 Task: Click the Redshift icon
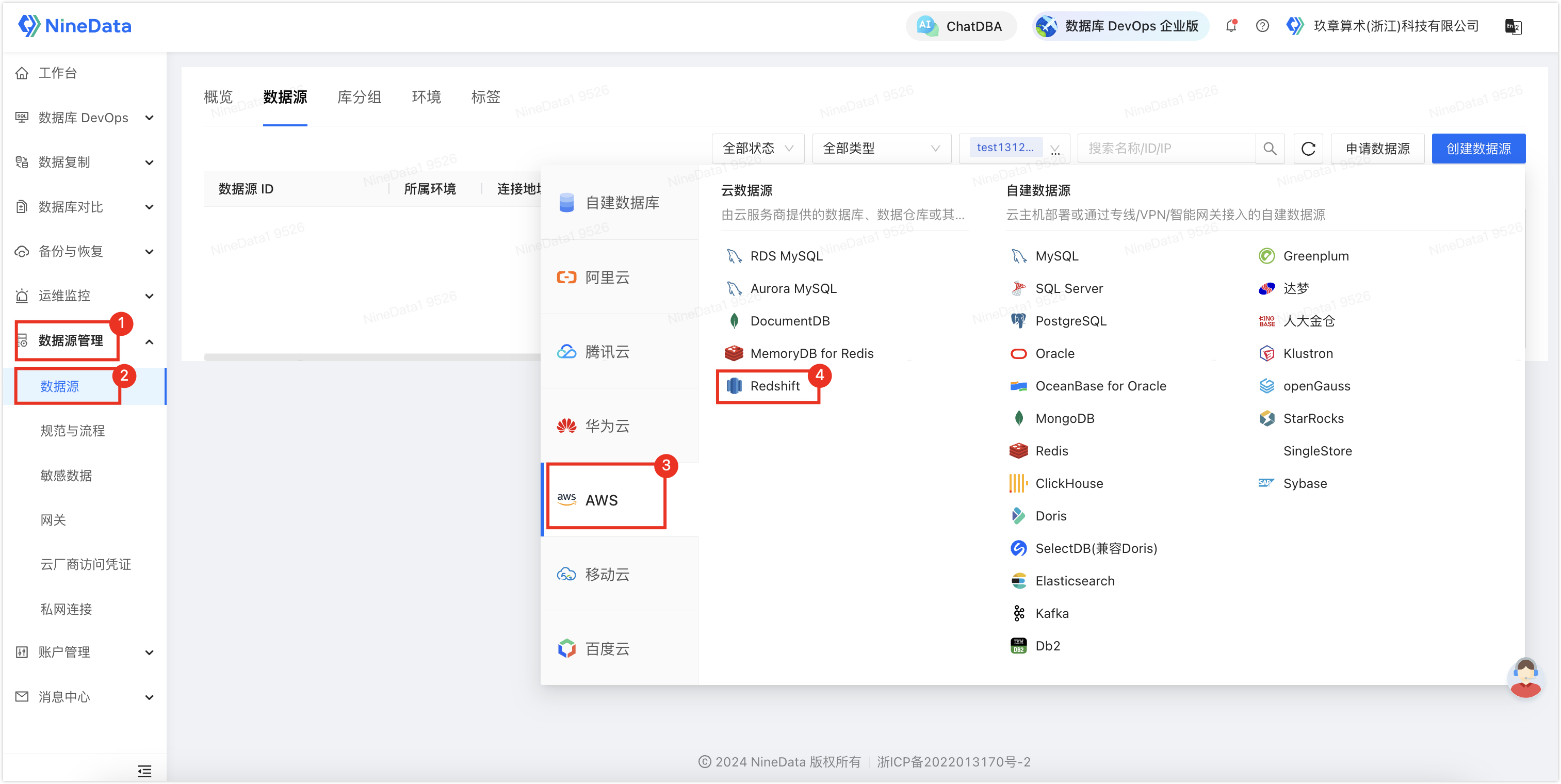734,386
